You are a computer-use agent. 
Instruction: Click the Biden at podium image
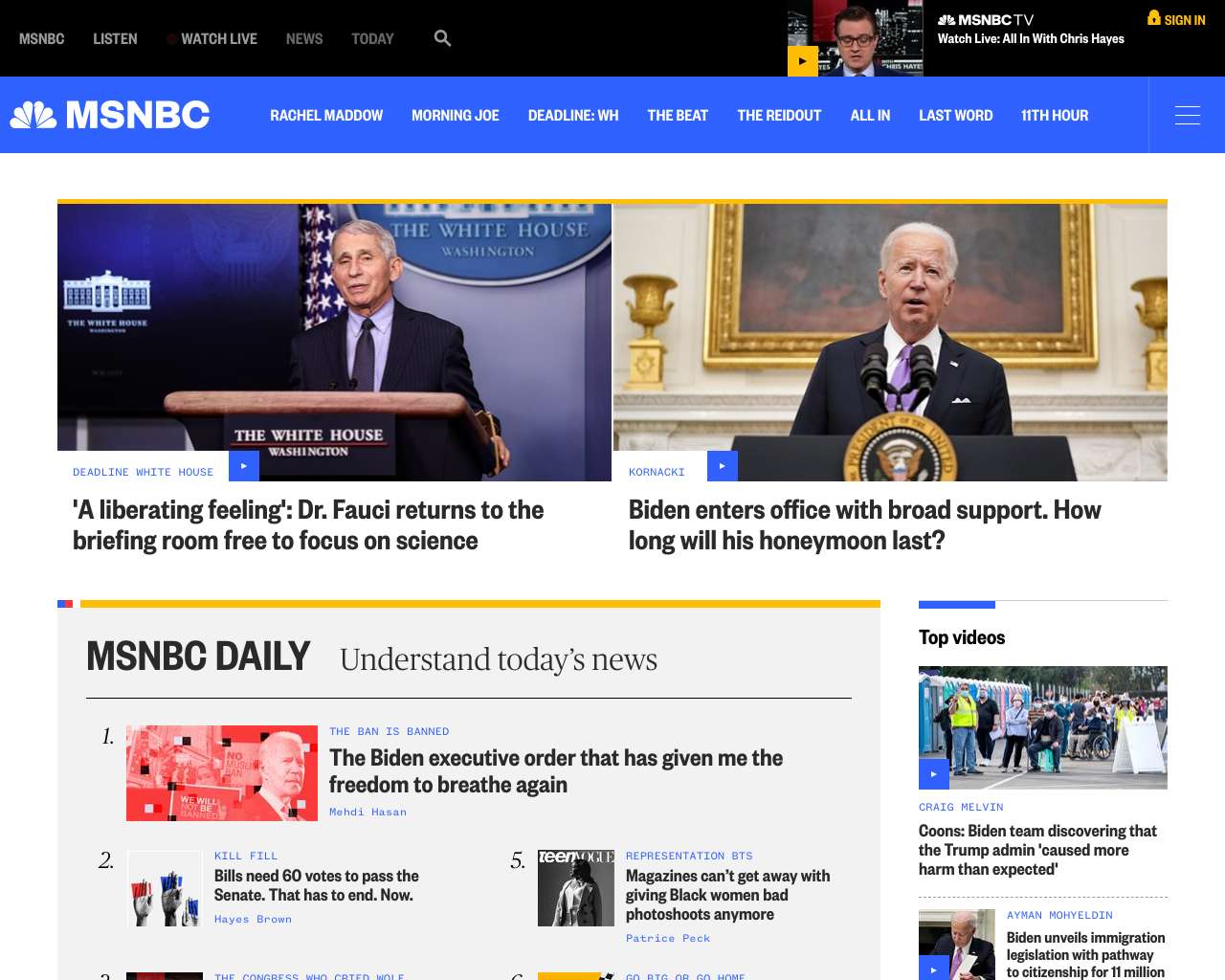890,343
